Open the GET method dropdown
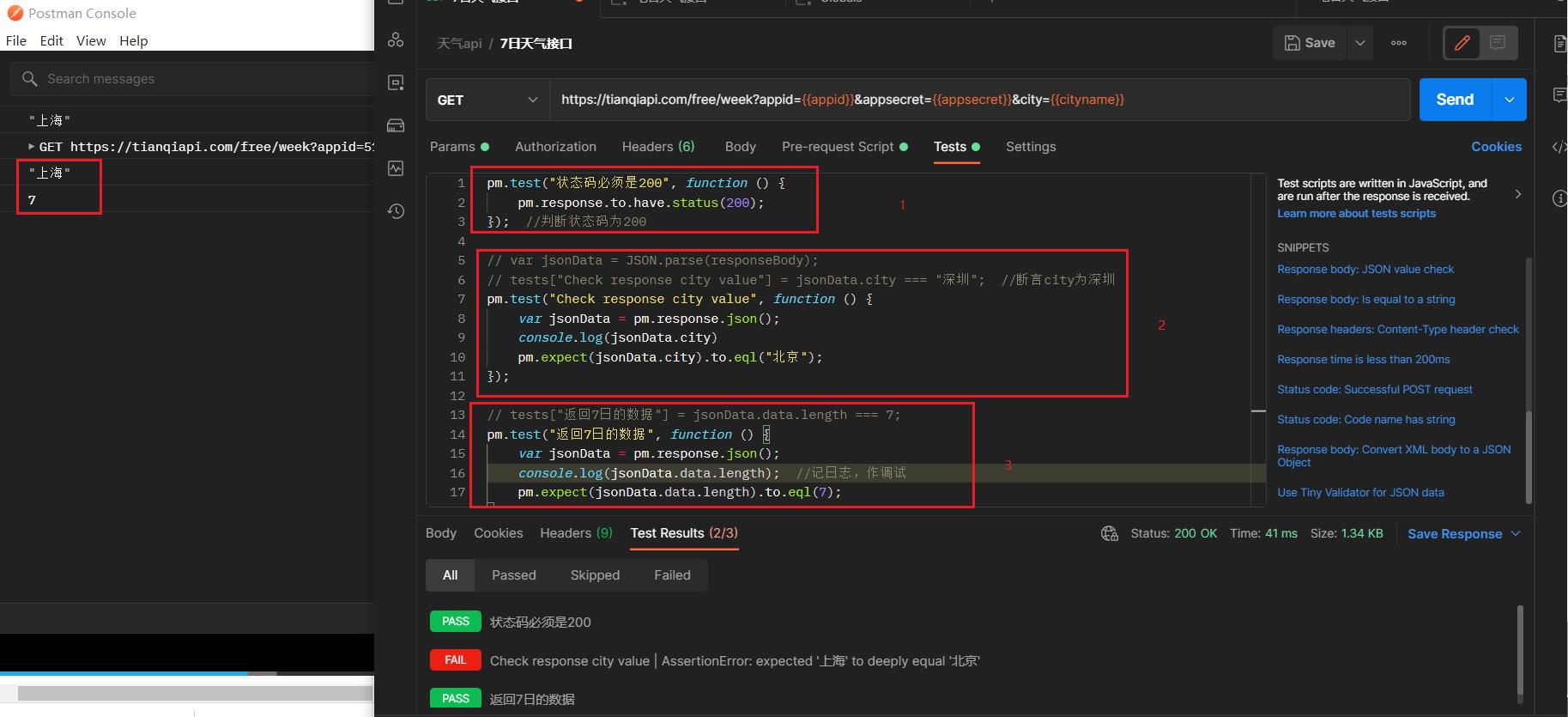 click(x=487, y=100)
